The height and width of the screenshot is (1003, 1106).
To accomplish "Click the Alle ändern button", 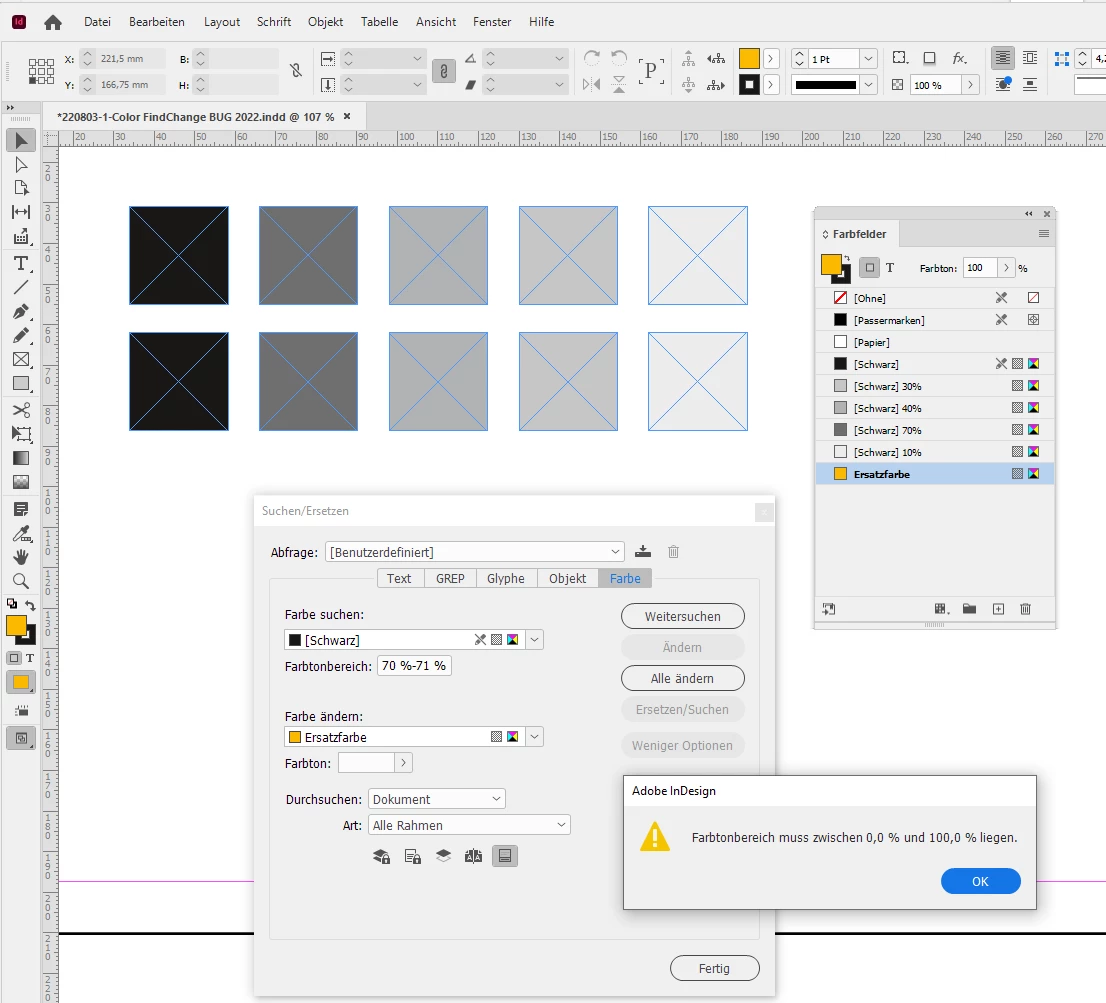I will (x=682, y=678).
